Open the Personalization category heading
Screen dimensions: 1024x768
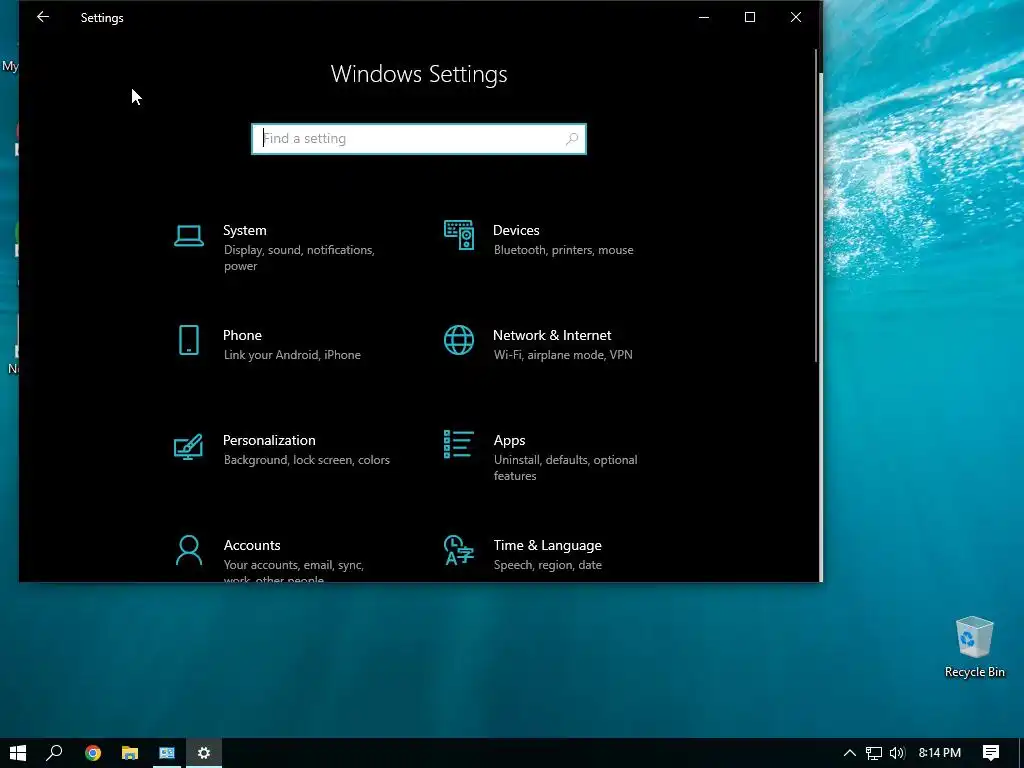[269, 440]
